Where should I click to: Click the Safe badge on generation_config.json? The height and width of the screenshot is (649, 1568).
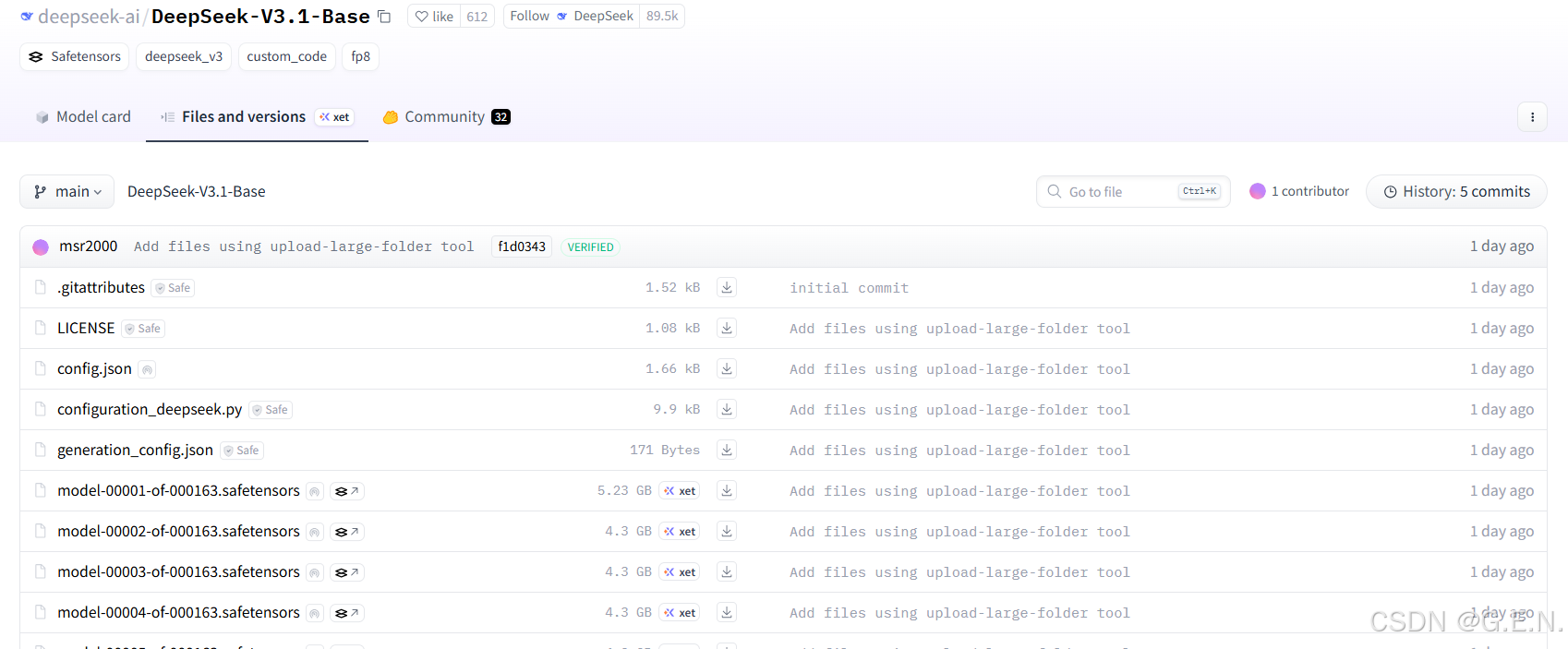(242, 451)
